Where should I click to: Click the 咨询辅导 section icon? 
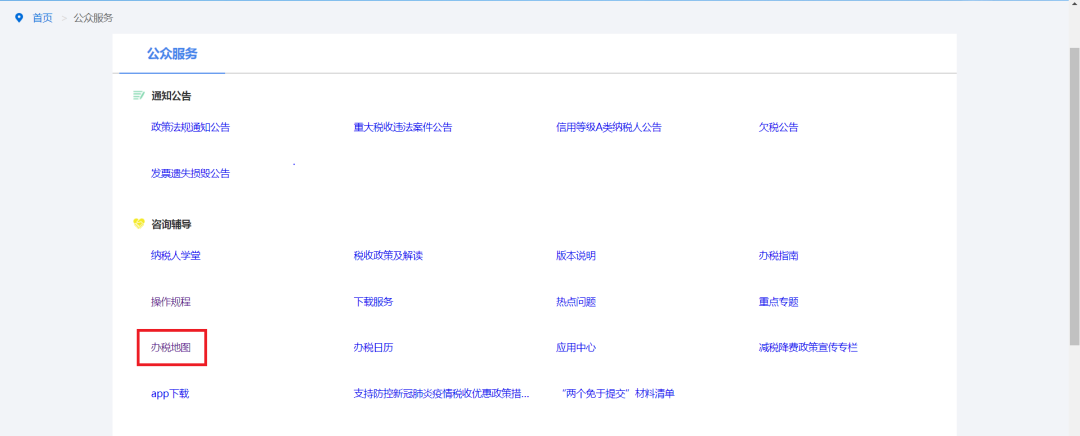138,224
